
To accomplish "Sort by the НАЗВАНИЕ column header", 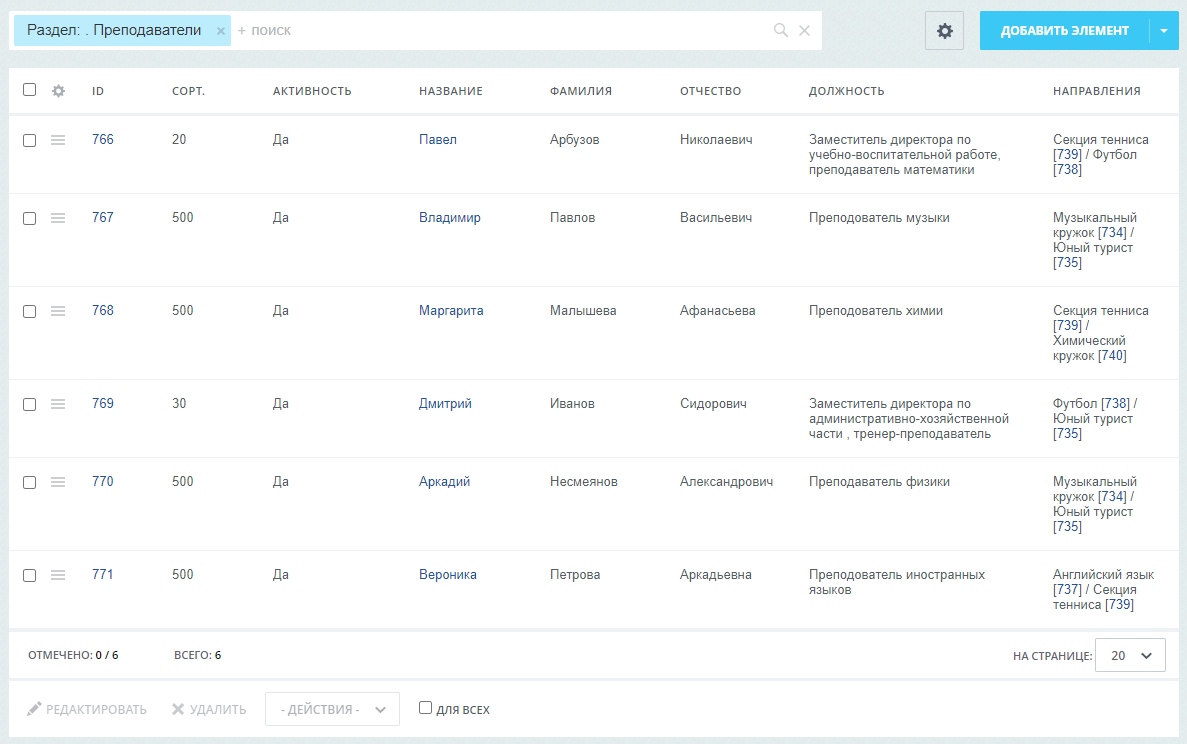I will point(450,91).
